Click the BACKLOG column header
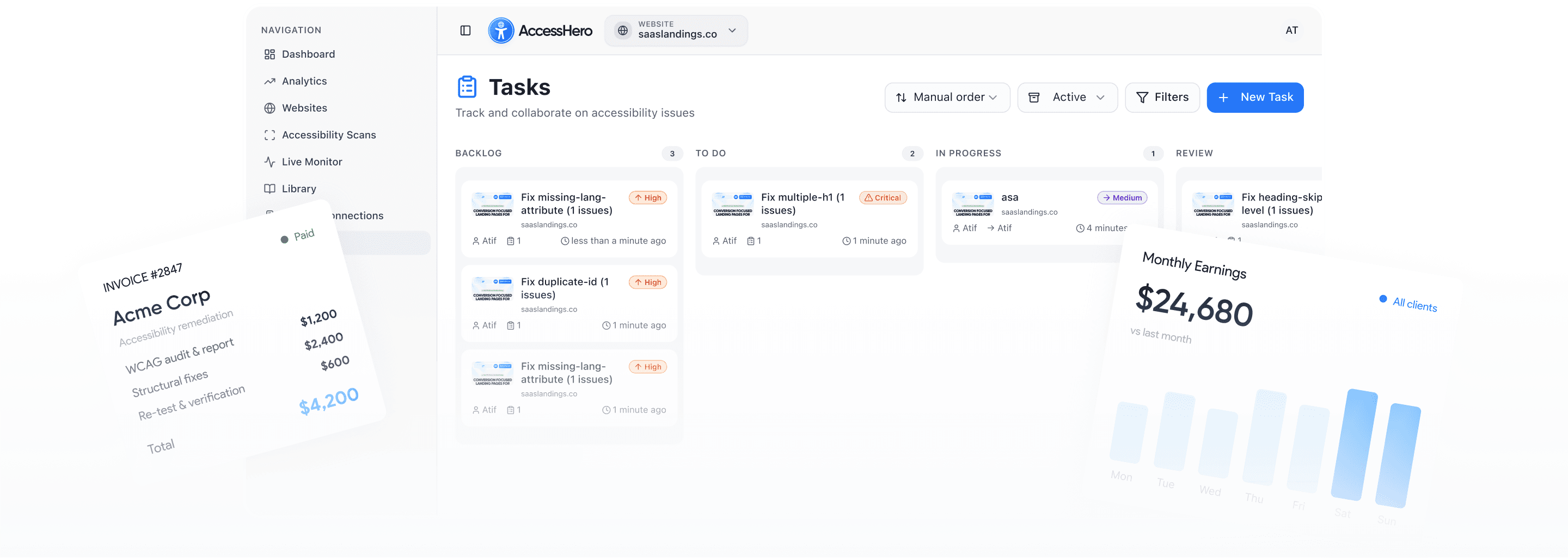 tap(479, 154)
